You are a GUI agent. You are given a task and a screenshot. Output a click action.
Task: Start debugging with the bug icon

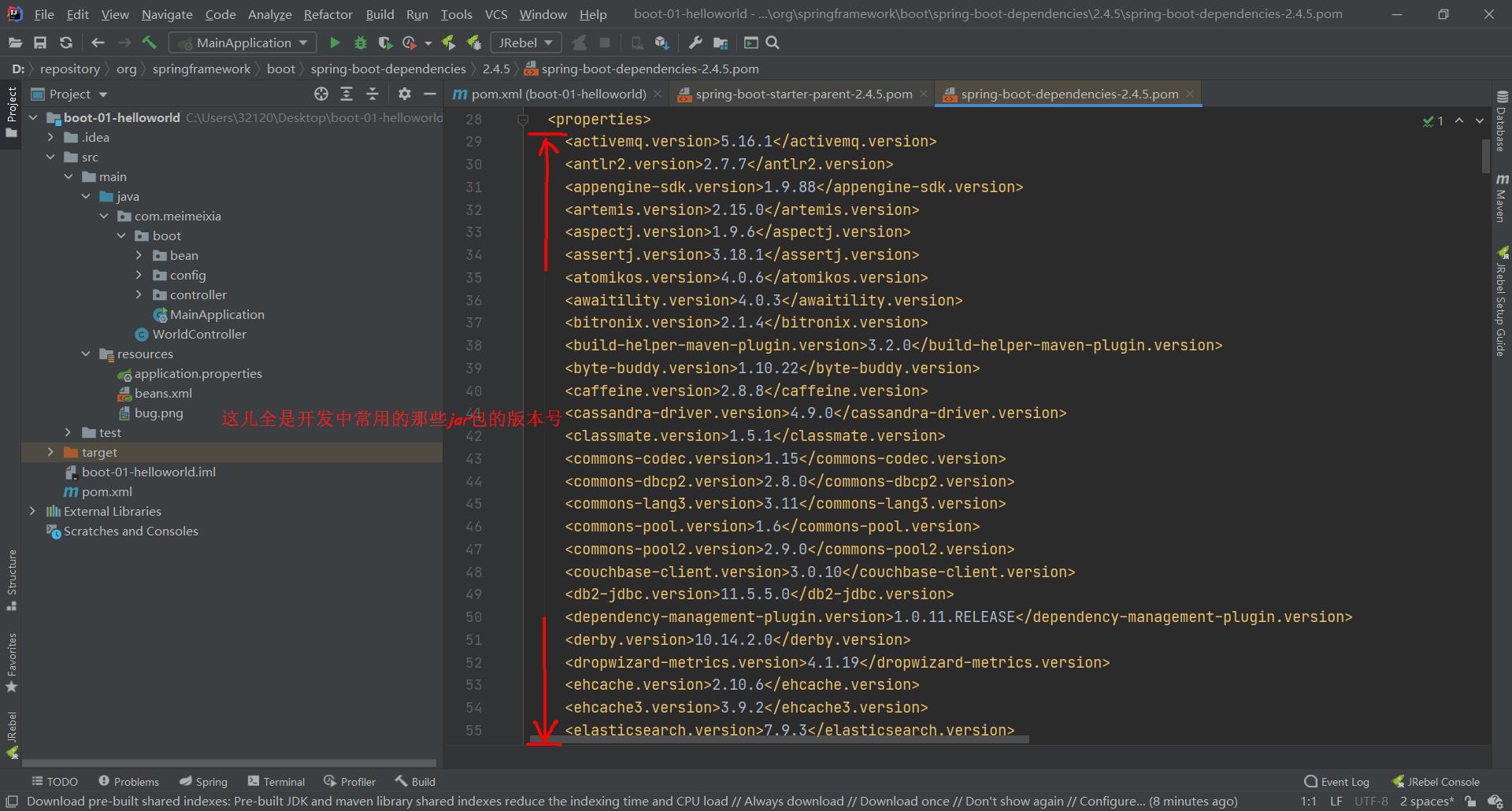(x=360, y=43)
